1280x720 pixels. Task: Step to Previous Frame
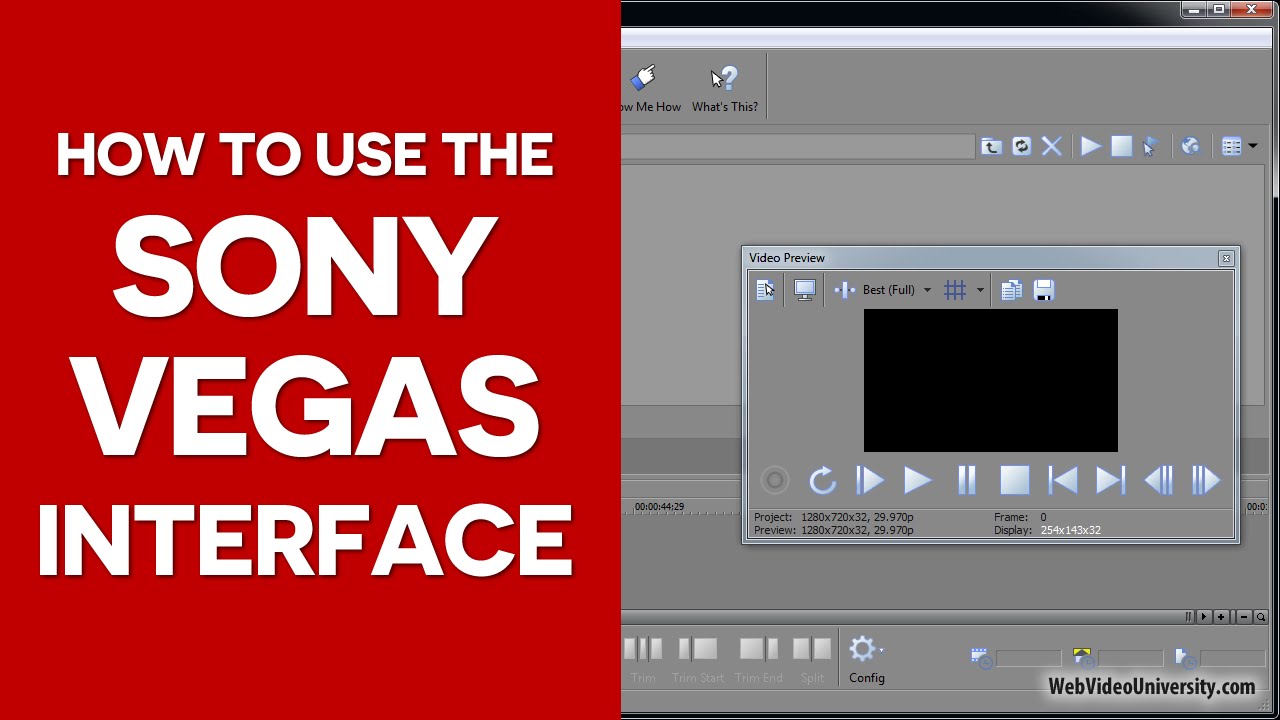1158,481
